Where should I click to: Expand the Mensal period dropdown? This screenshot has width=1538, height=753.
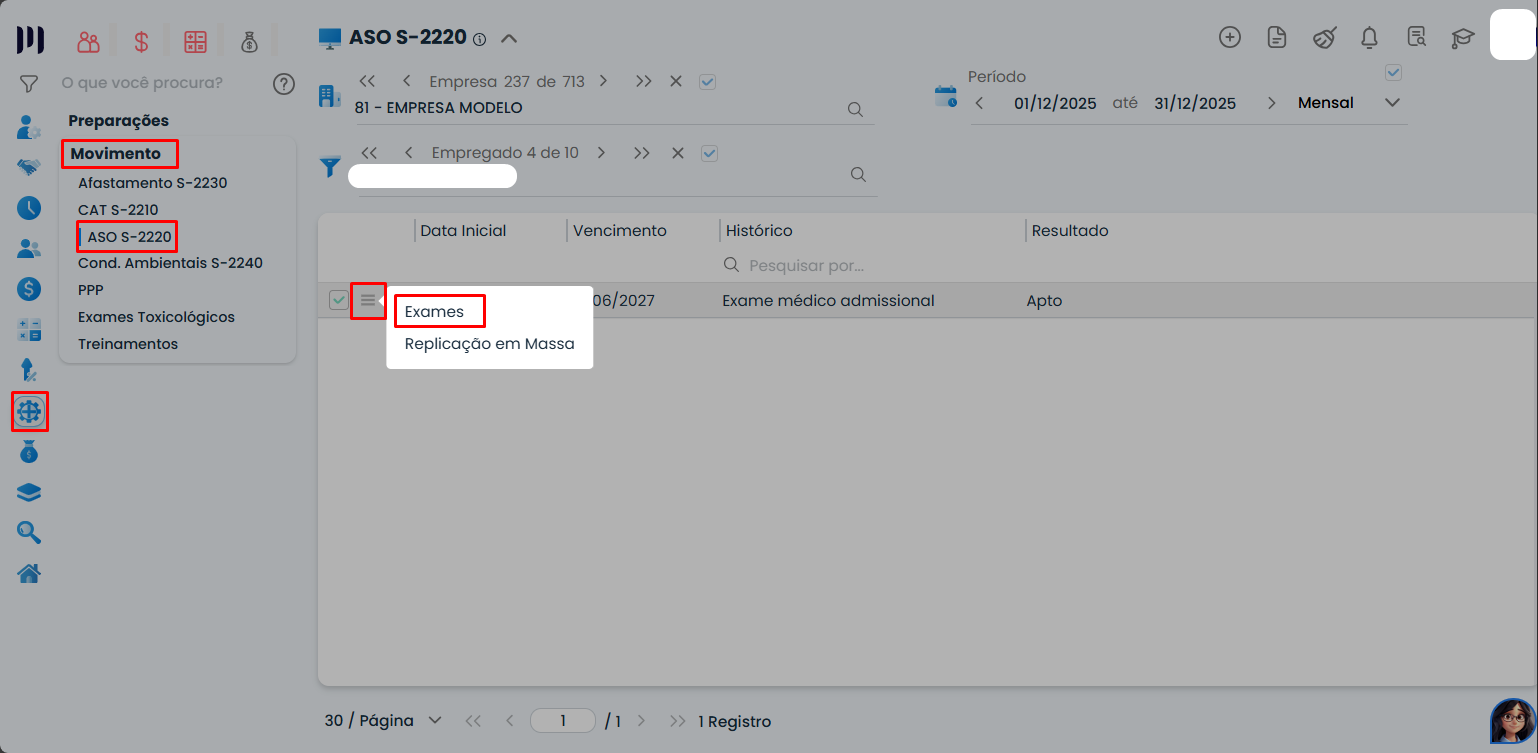click(x=1392, y=103)
